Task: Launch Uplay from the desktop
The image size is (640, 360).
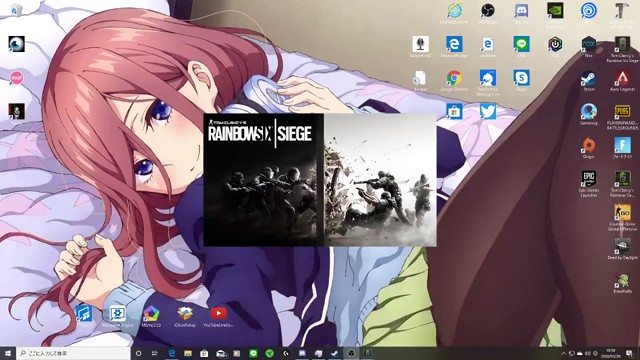Action: coord(589,11)
